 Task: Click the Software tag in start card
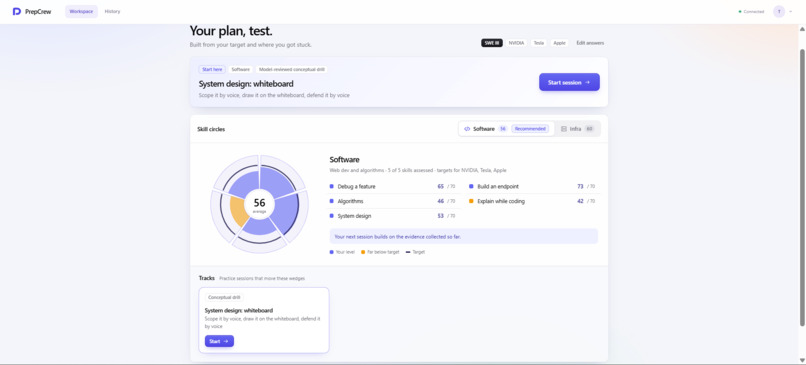click(240, 69)
